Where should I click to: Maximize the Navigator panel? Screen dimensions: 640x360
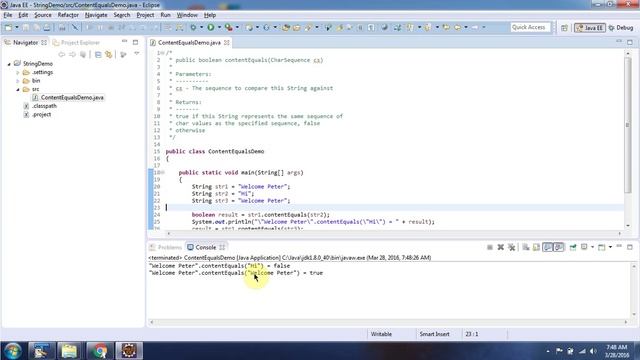[x=135, y=42]
